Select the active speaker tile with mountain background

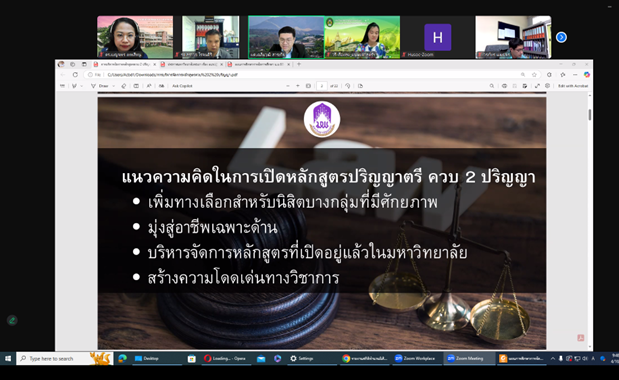[286, 37]
